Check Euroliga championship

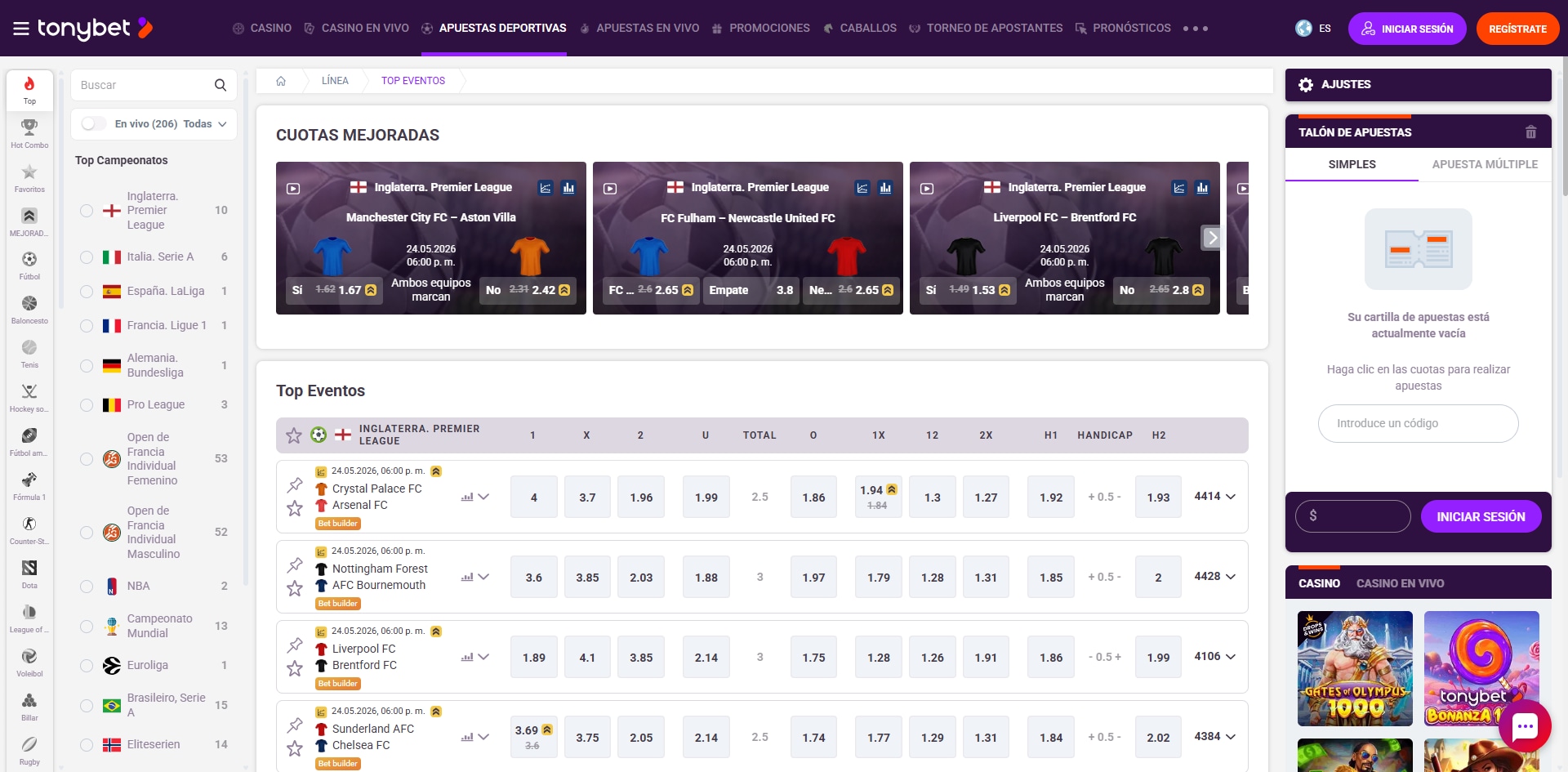[x=87, y=666]
